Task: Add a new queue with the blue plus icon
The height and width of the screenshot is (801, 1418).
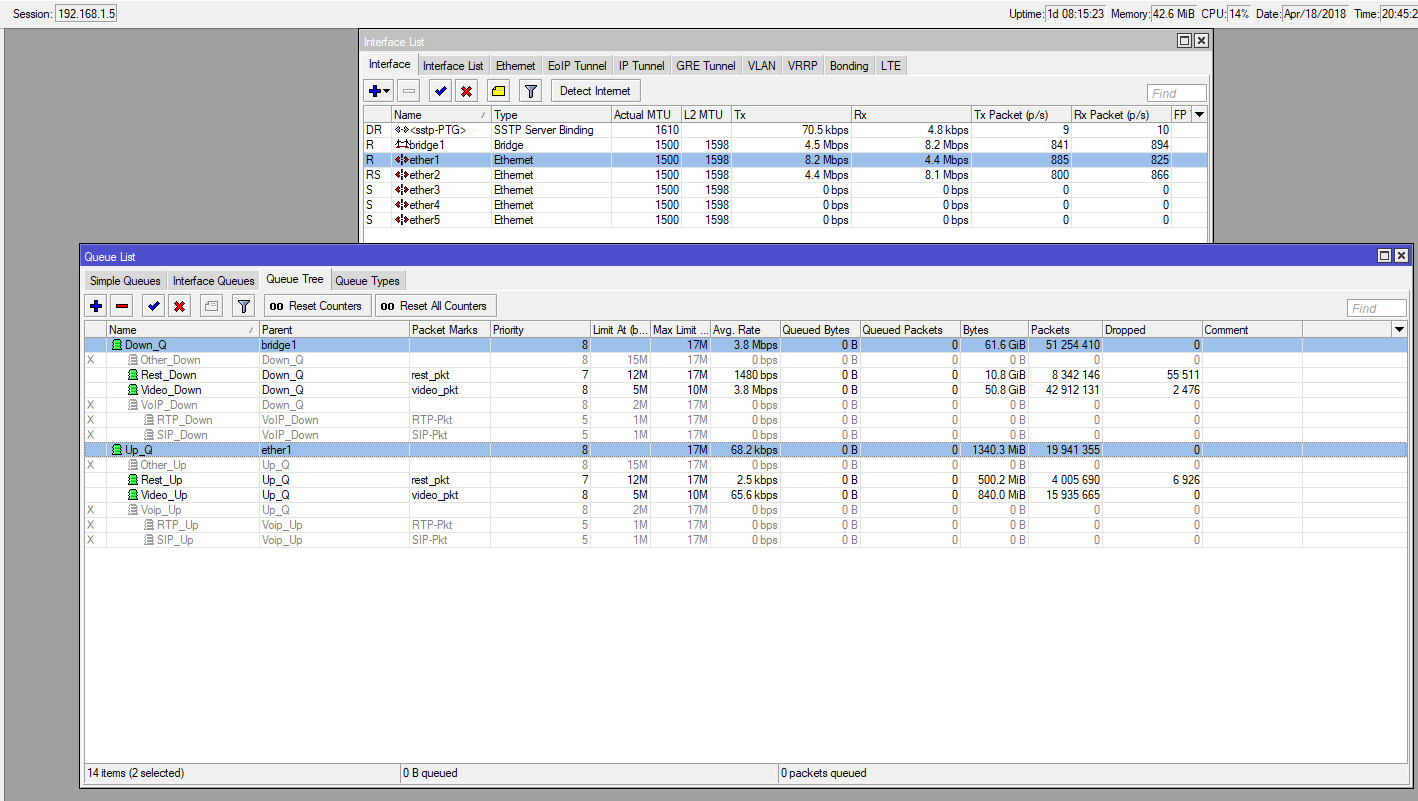Action: click(x=96, y=306)
